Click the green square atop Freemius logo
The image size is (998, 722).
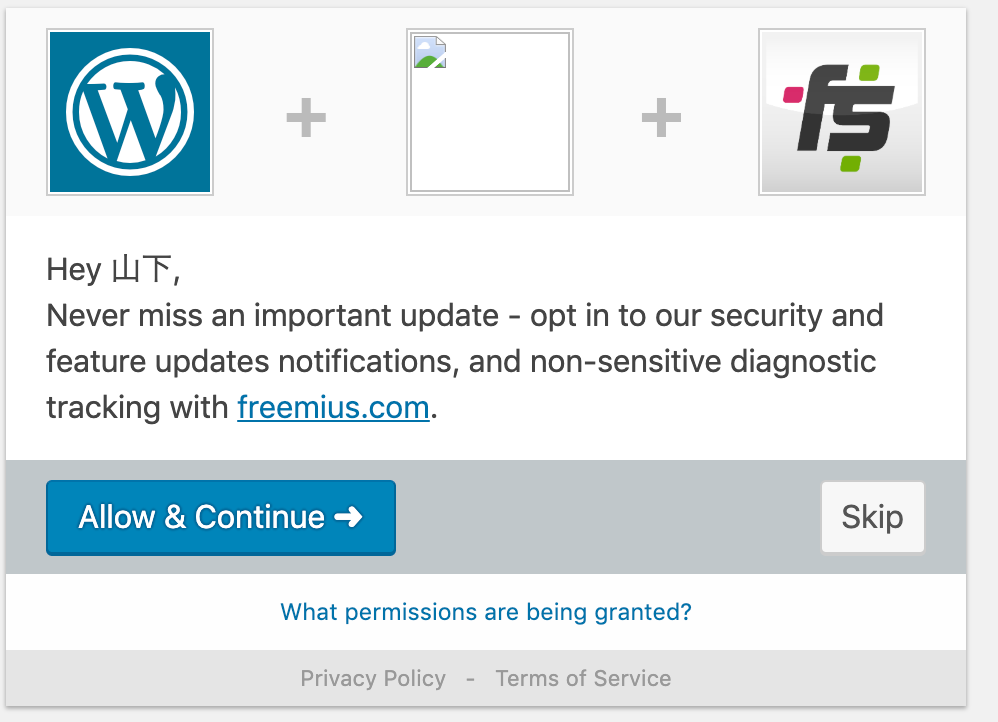coord(869,73)
